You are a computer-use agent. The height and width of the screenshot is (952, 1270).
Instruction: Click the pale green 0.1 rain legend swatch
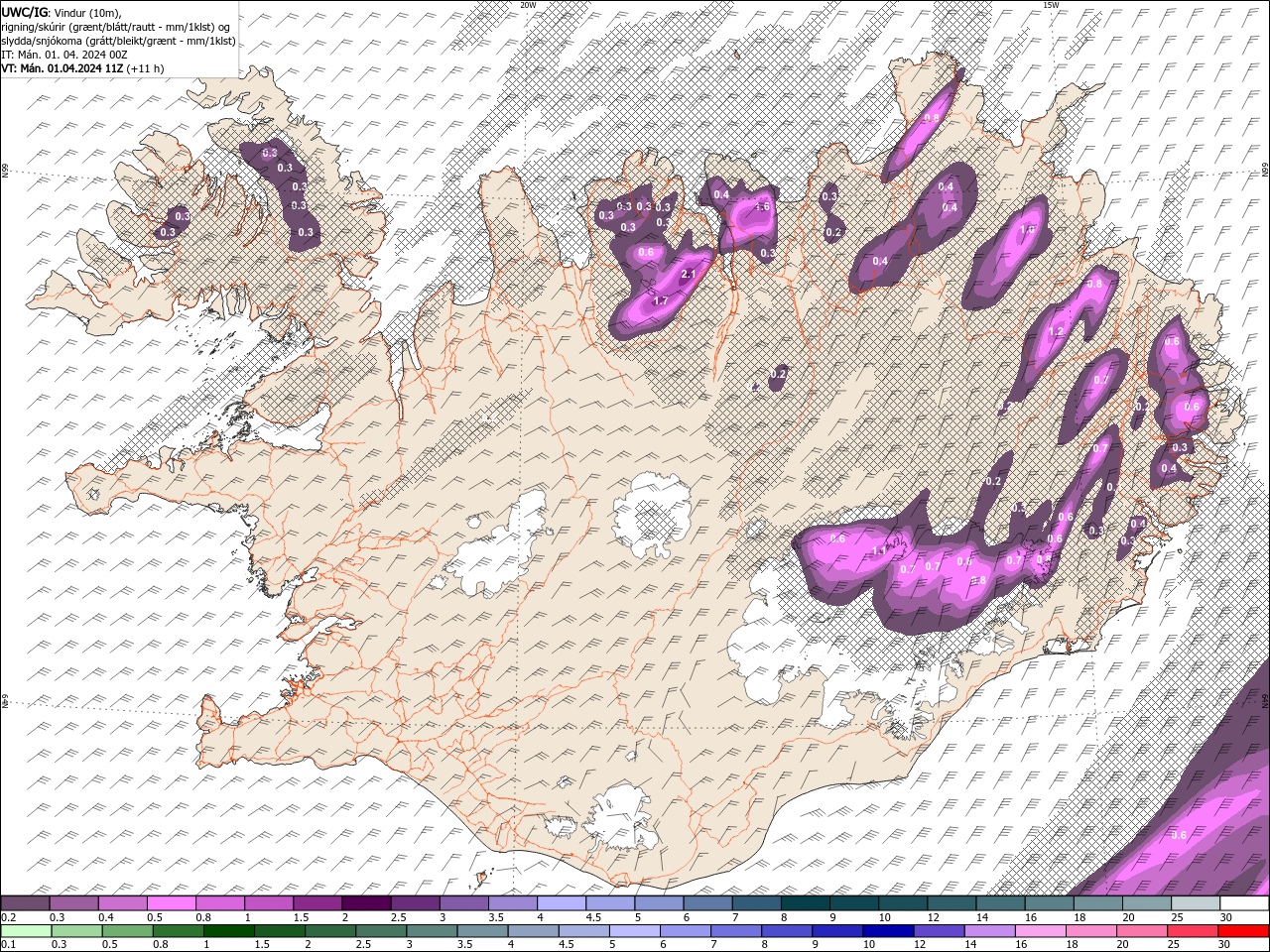[26, 931]
